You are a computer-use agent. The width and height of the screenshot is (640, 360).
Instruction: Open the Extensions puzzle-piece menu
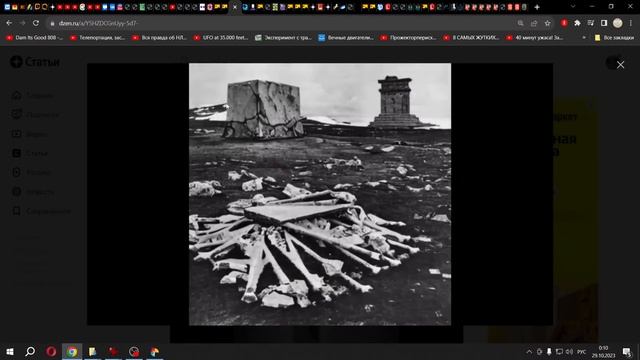point(577,23)
